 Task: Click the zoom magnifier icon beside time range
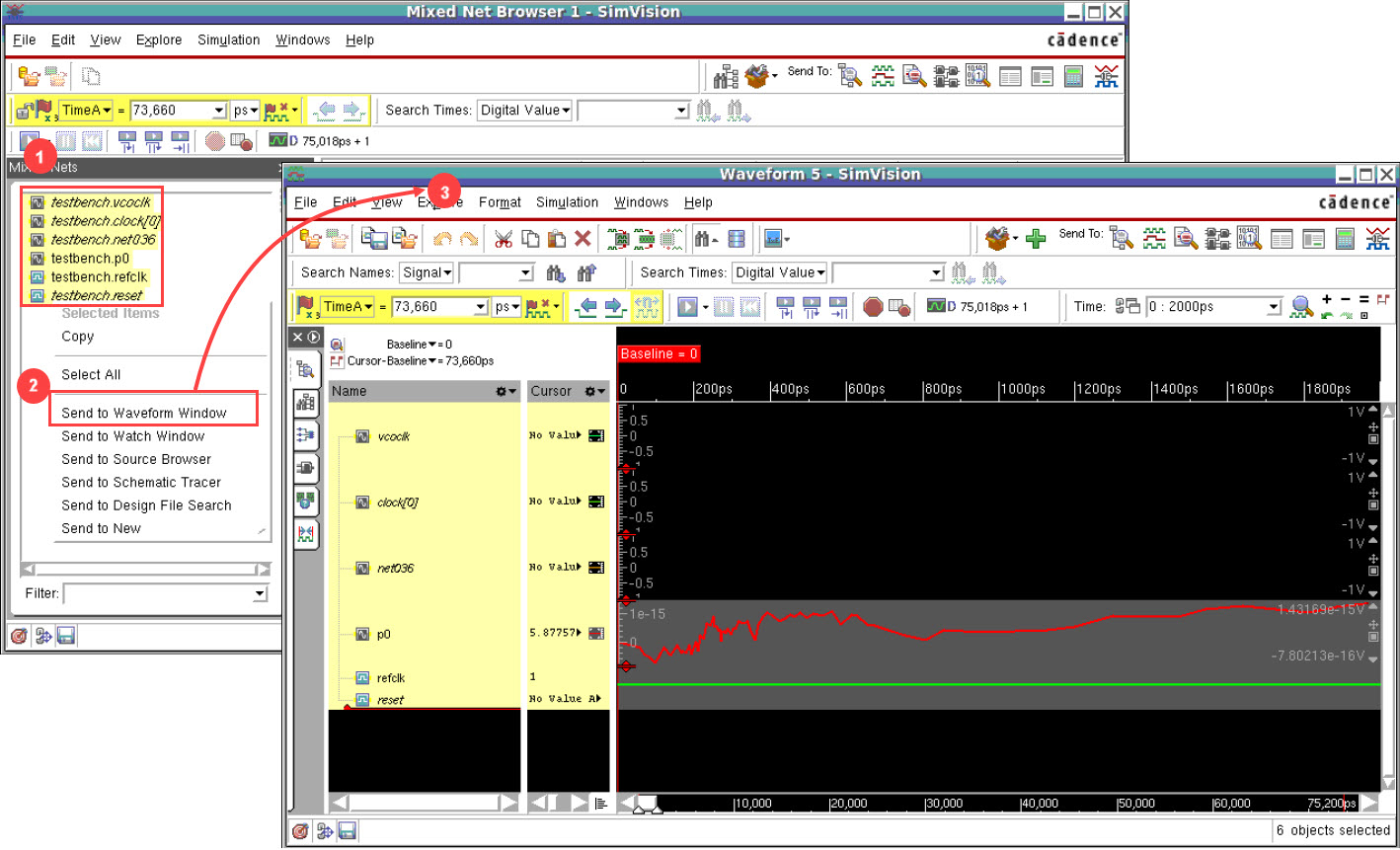(1302, 307)
